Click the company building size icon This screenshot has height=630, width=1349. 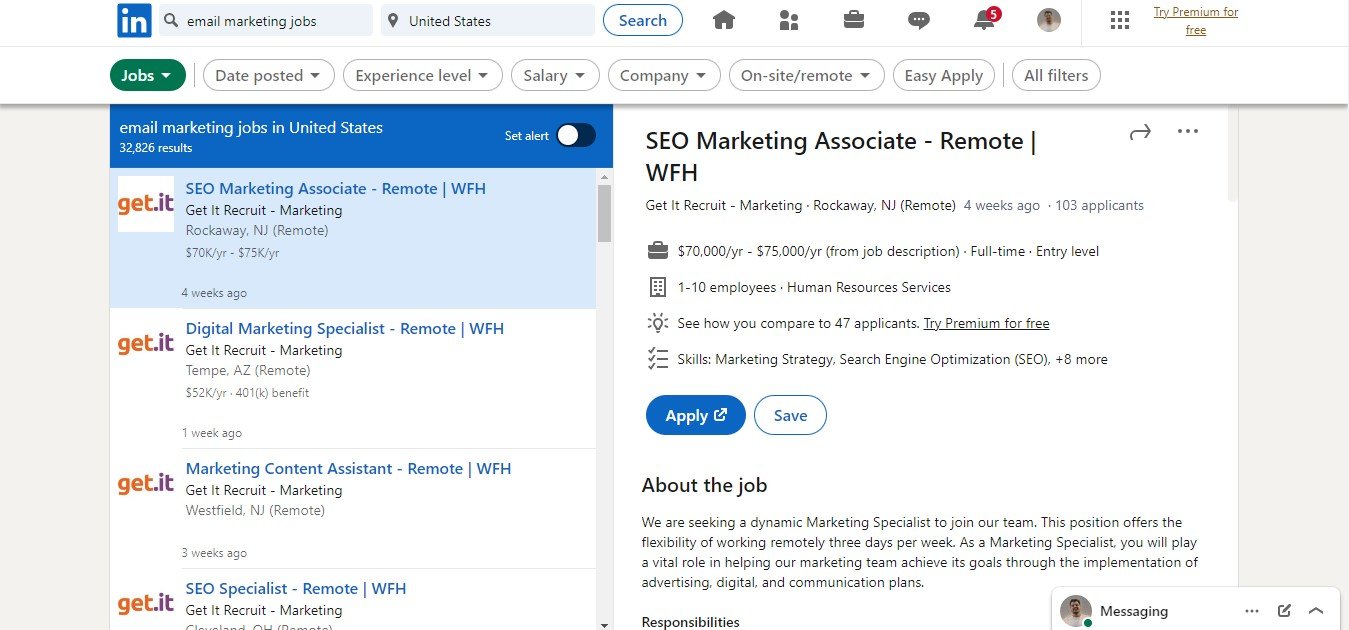pyautogui.click(x=658, y=287)
